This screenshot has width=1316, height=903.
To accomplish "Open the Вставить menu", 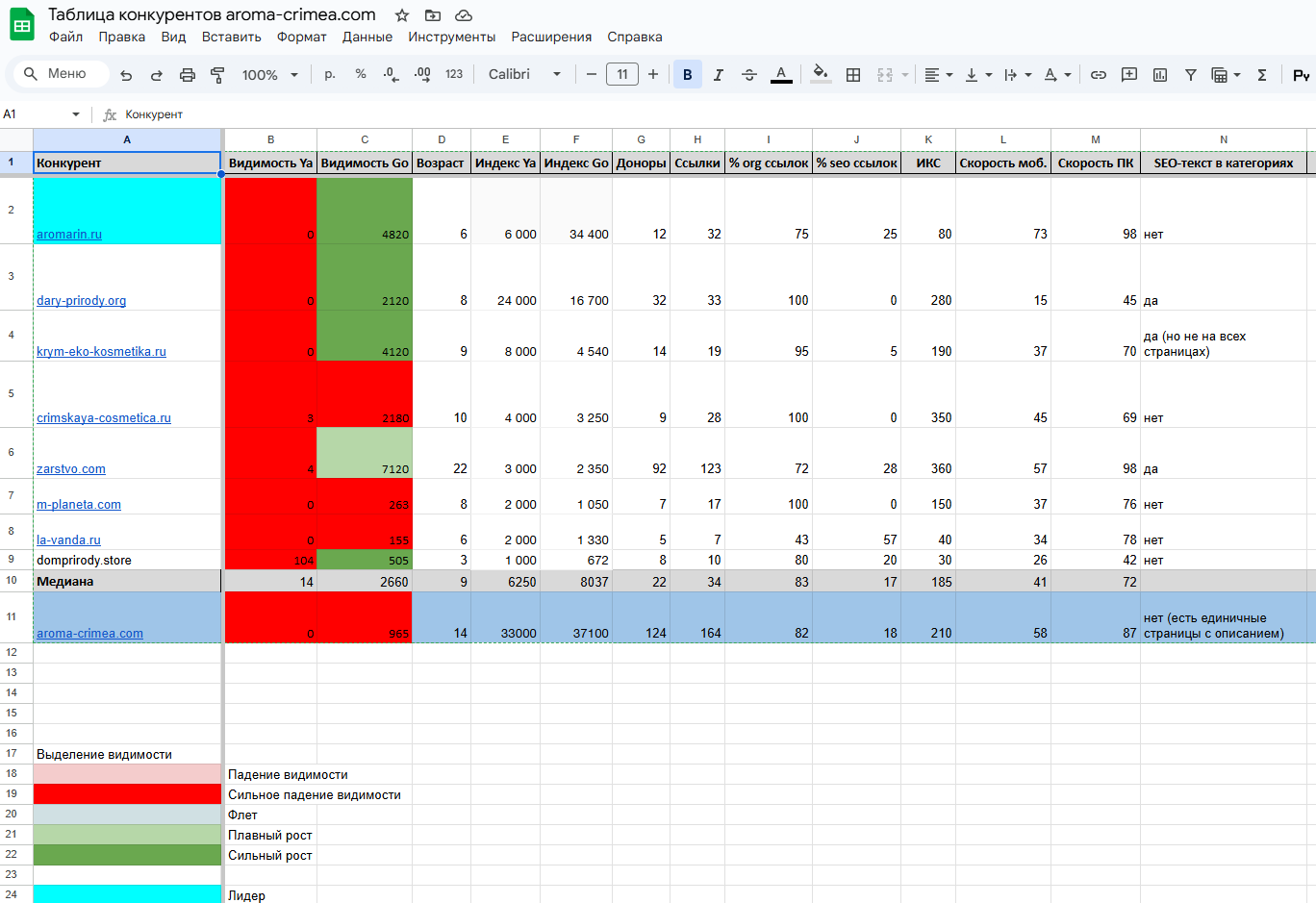I will (232, 37).
